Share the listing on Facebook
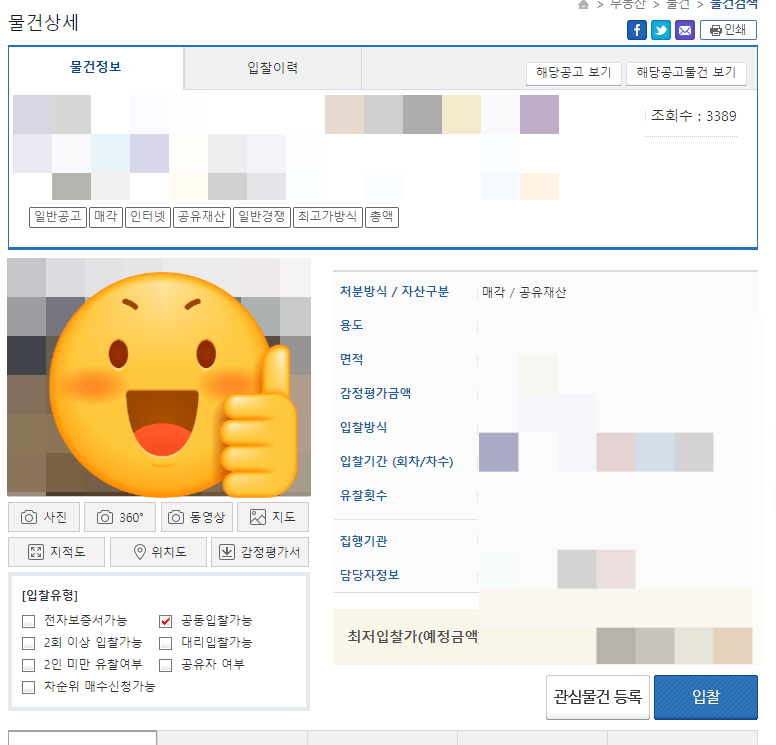Viewport: 776px width, 745px height. click(637, 30)
